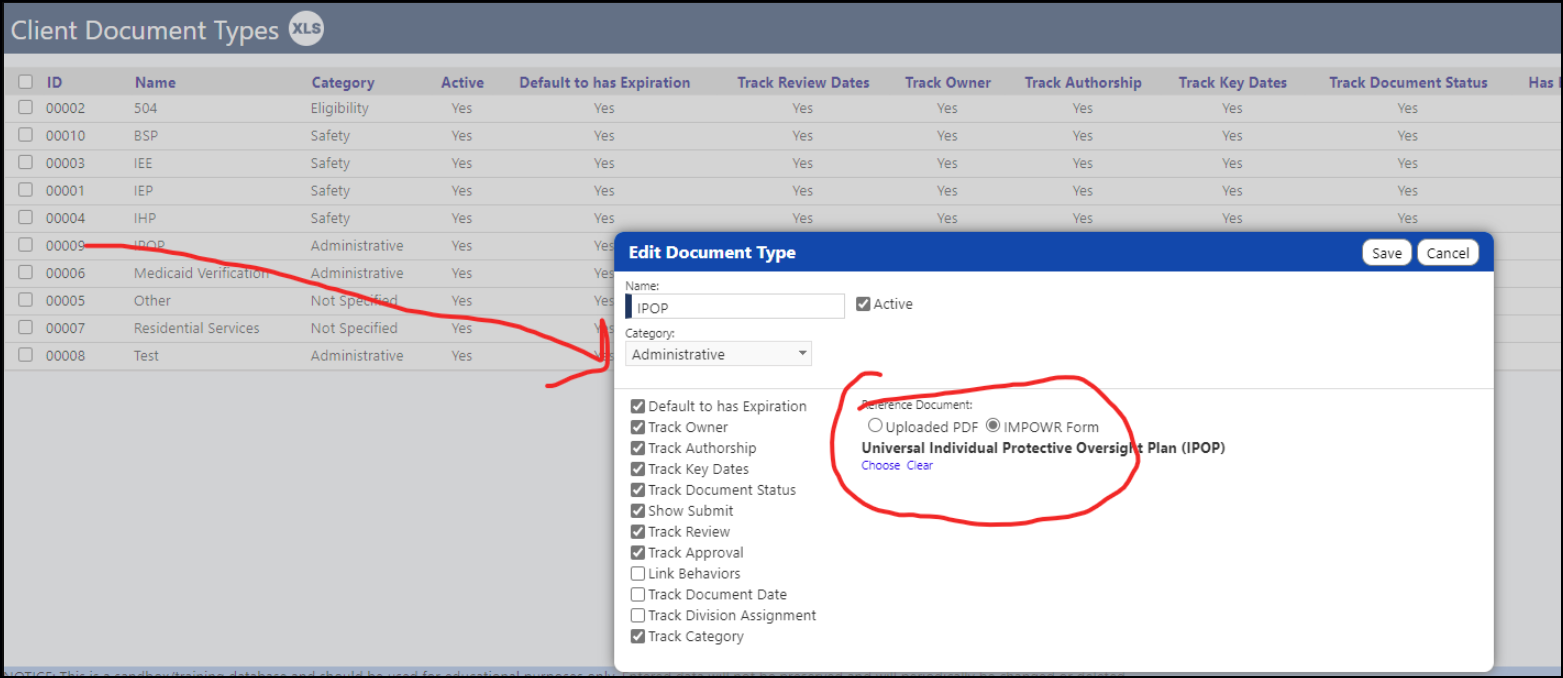Screen dimensions: 1563x678
Task: Select the row checkbox for ID 00003
Action: (x=25, y=162)
